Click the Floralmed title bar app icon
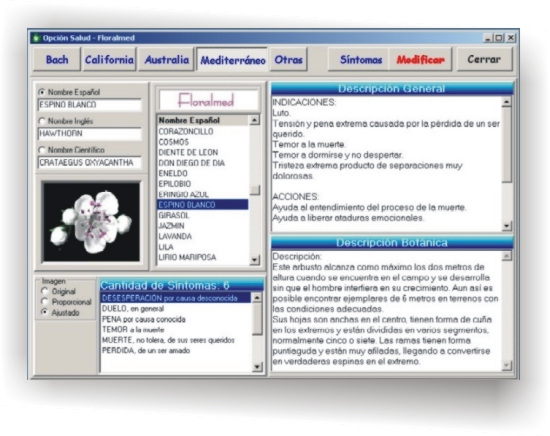The height and width of the screenshot is (436, 550). click(x=36, y=38)
